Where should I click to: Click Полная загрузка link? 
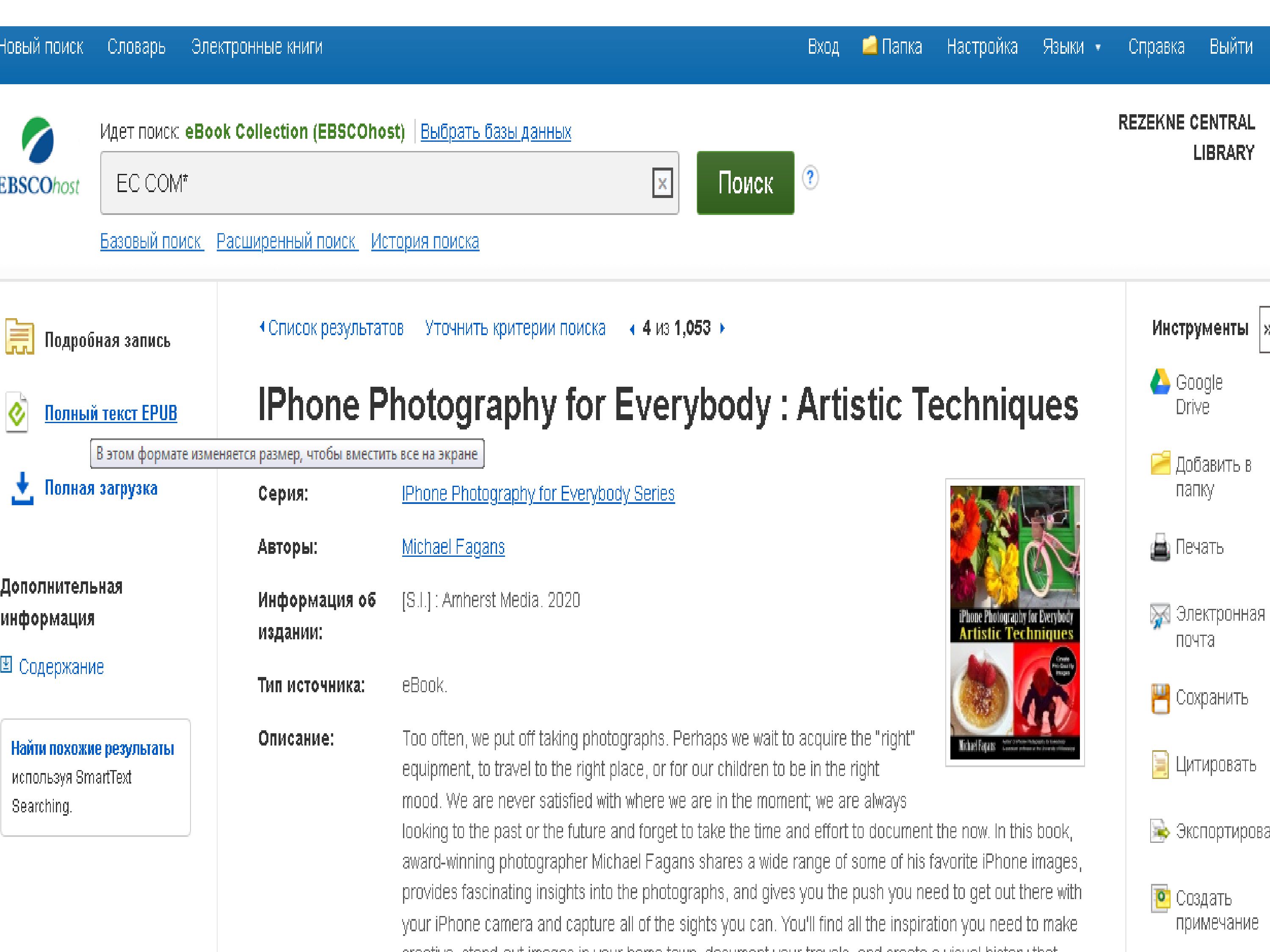pyautogui.click(x=101, y=488)
